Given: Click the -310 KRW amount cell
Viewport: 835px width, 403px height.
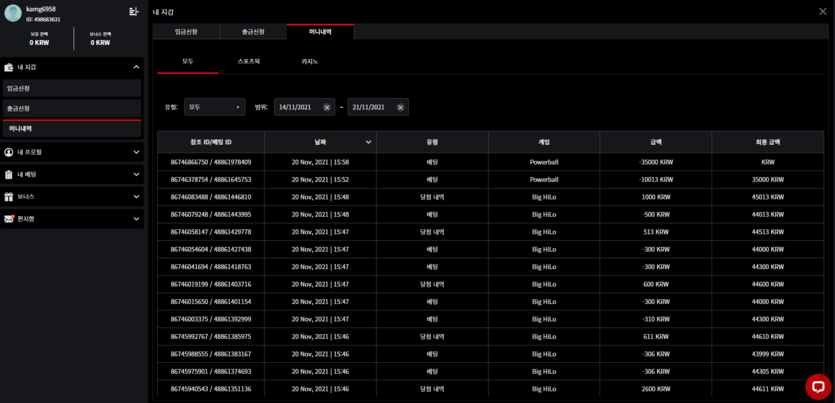Looking at the screenshot, I should 656,319.
